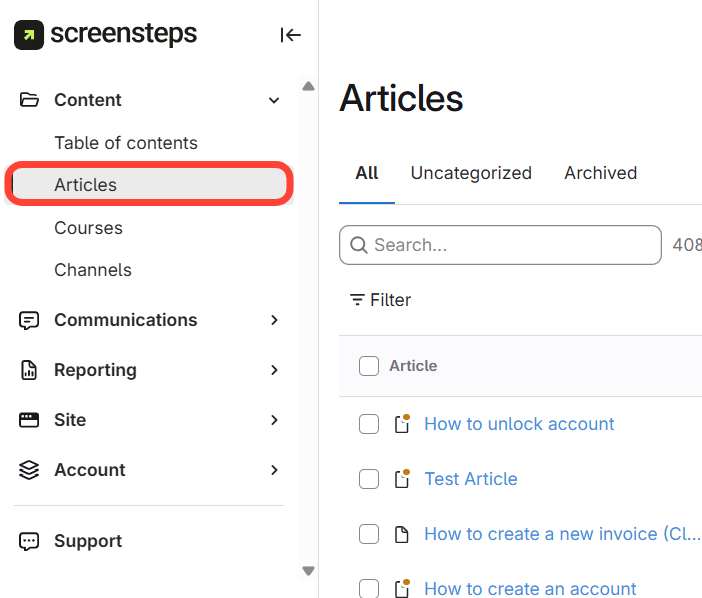Viewport: 702px width, 598px height.
Task: Click the Support chat bubble icon
Action: (29, 541)
